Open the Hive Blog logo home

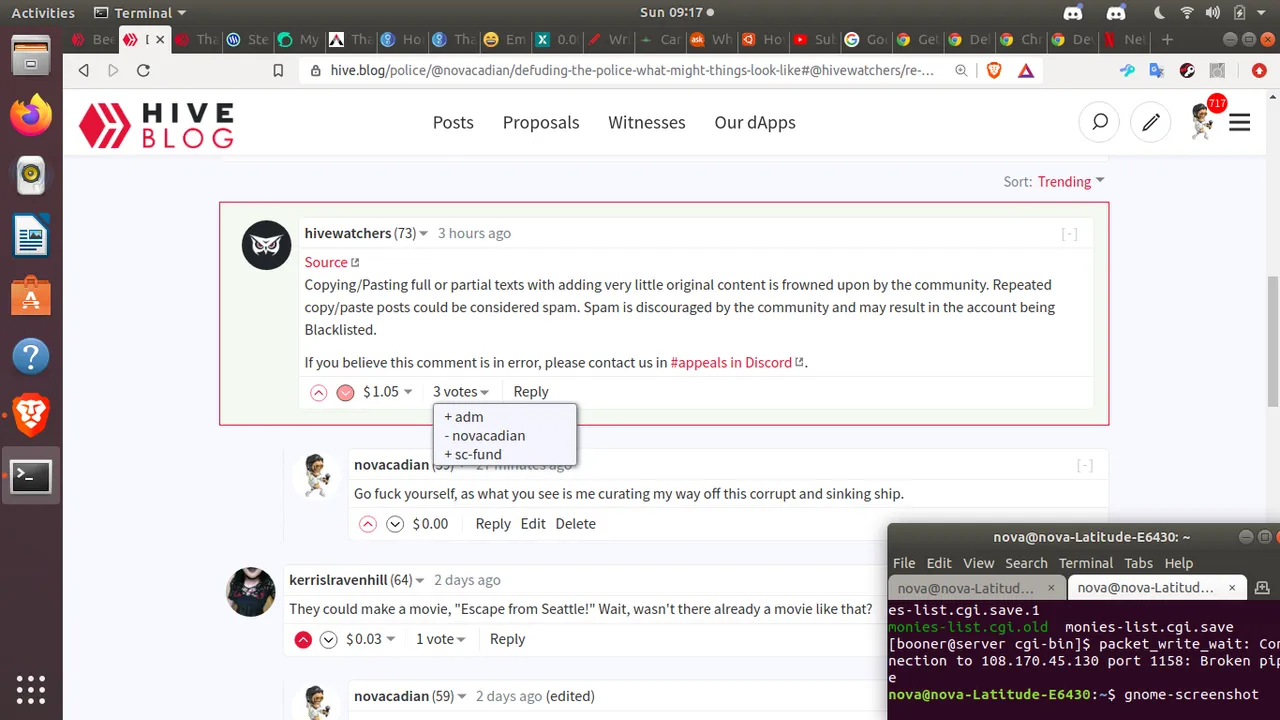pyautogui.click(x=157, y=124)
